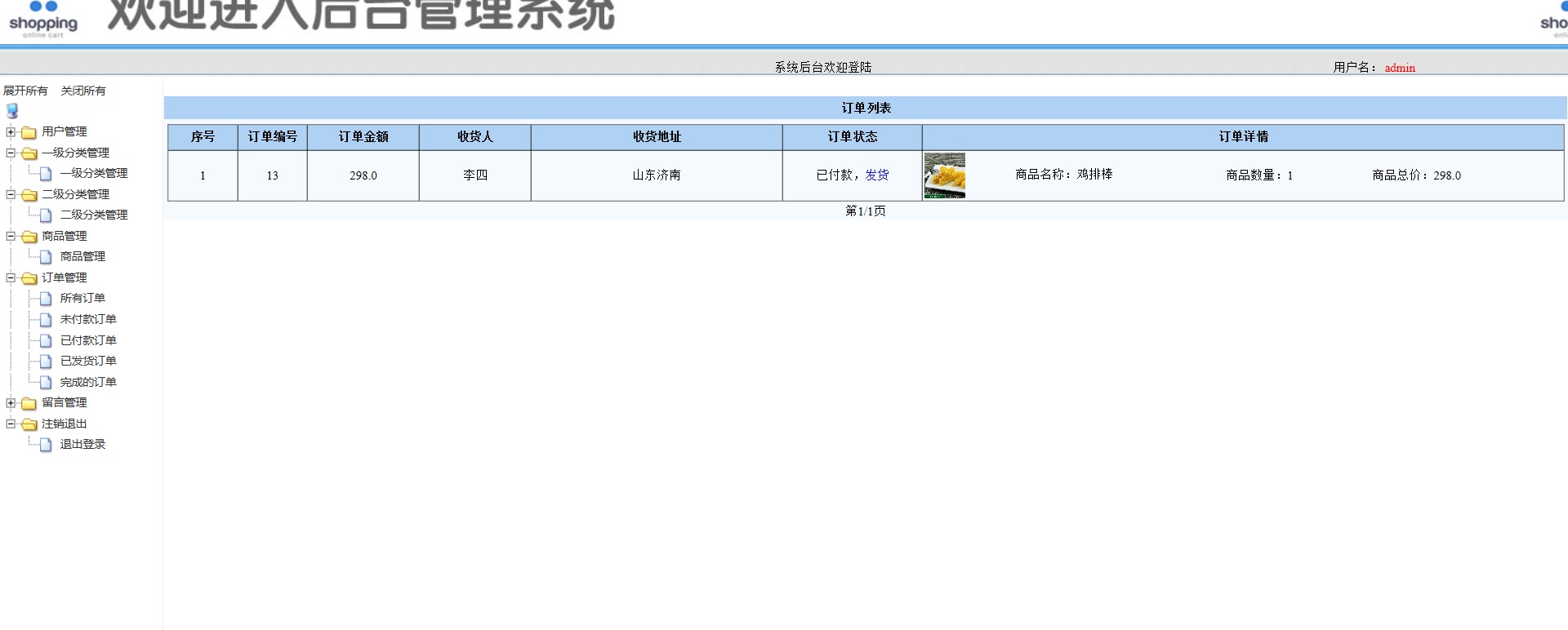Click the 商品名称：鸡排棒 text
1568x630 pixels.
(x=1064, y=175)
